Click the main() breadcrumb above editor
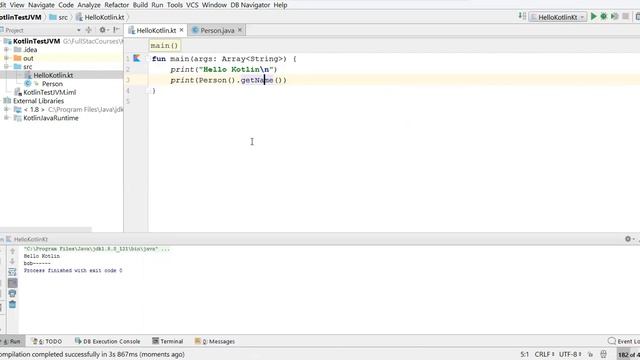This screenshot has height=360, width=640. (164, 46)
